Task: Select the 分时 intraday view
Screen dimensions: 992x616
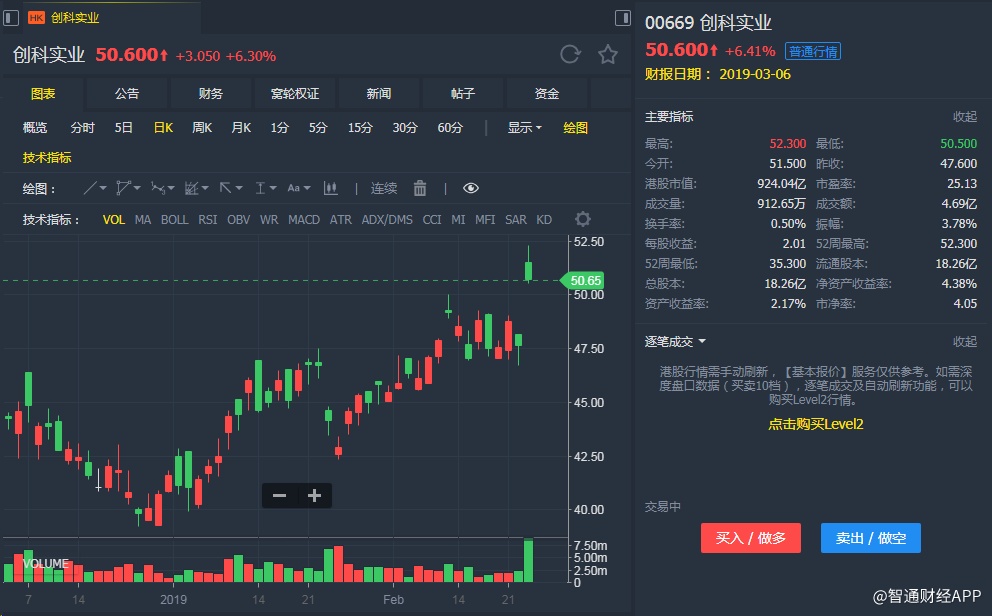Action: point(82,128)
